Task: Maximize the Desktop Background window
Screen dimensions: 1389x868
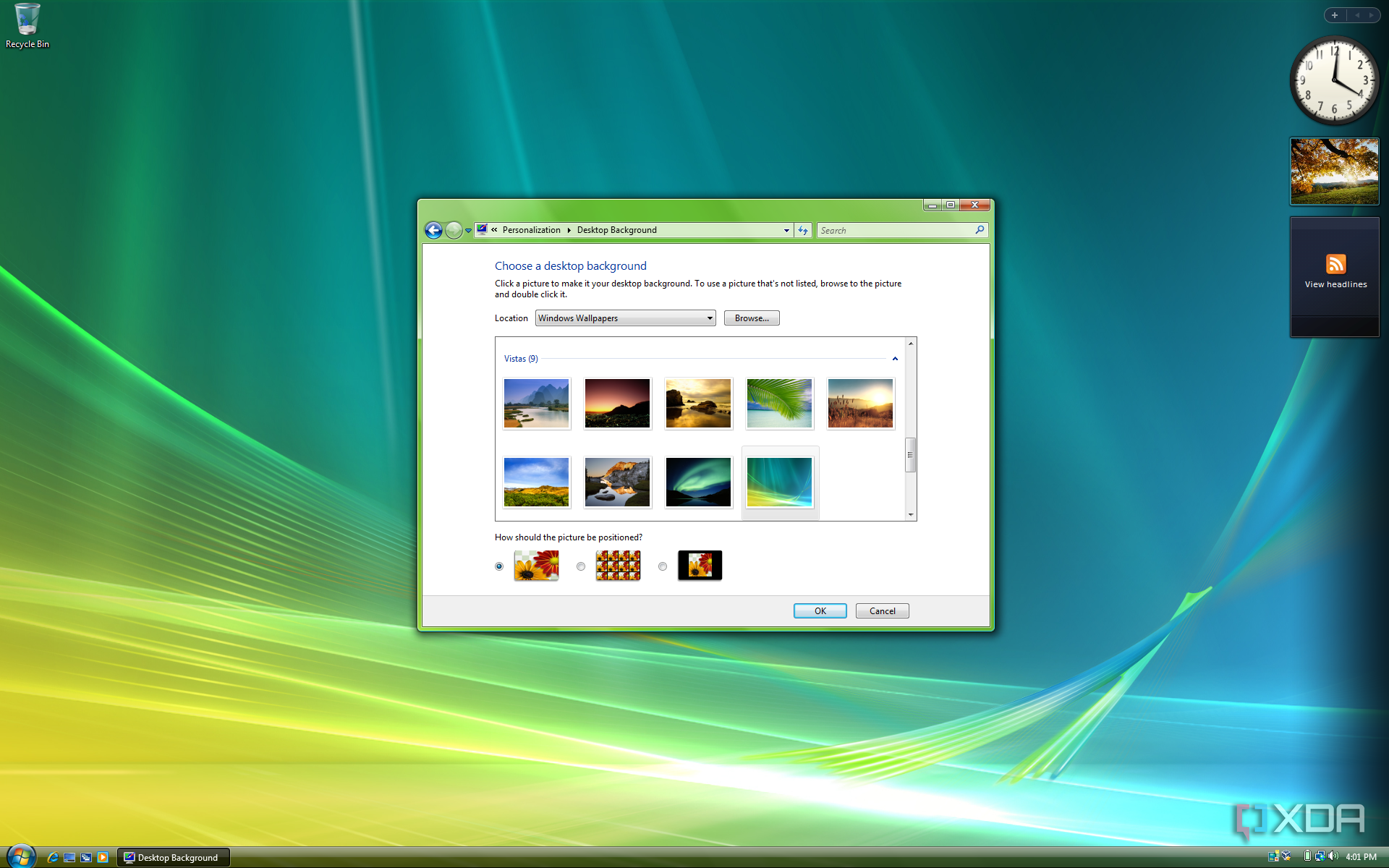Action: point(951,205)
